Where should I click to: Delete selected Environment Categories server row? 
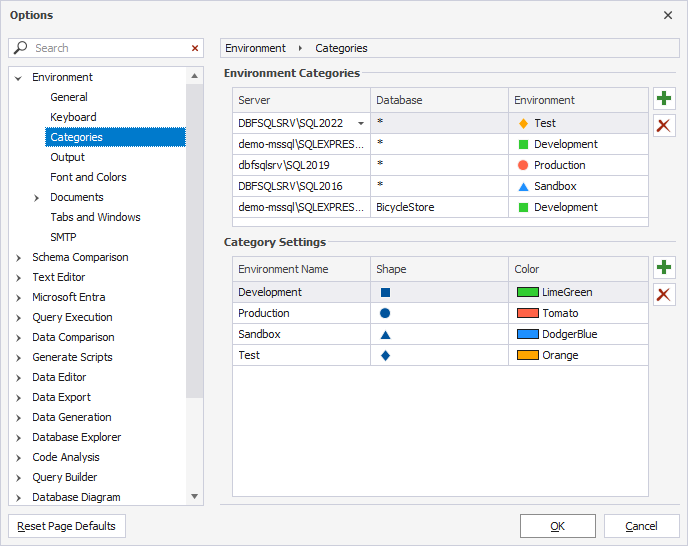pyautogui.click(x=664, y=126)
